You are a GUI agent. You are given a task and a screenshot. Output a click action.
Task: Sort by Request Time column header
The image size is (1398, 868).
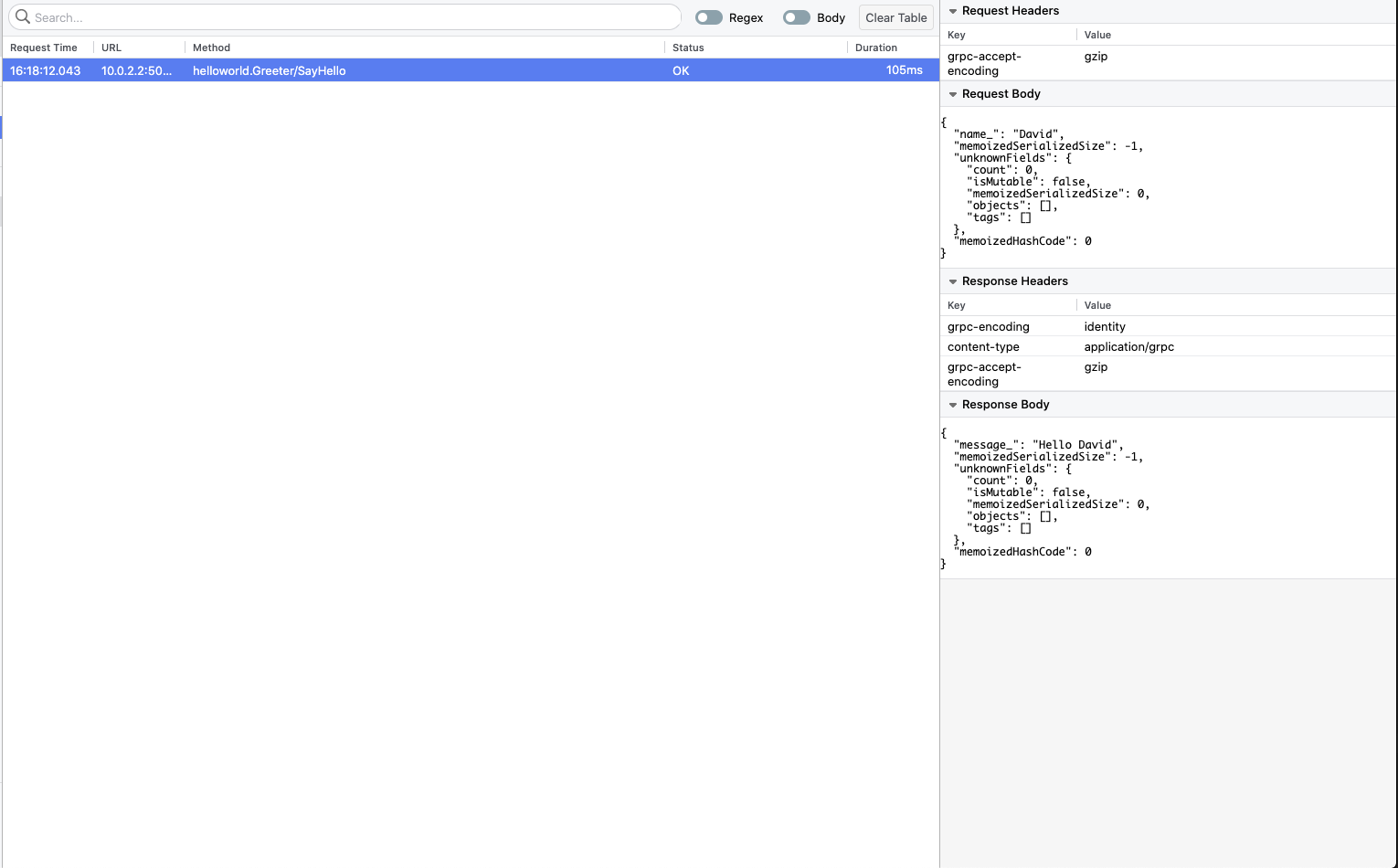[44, 48]
